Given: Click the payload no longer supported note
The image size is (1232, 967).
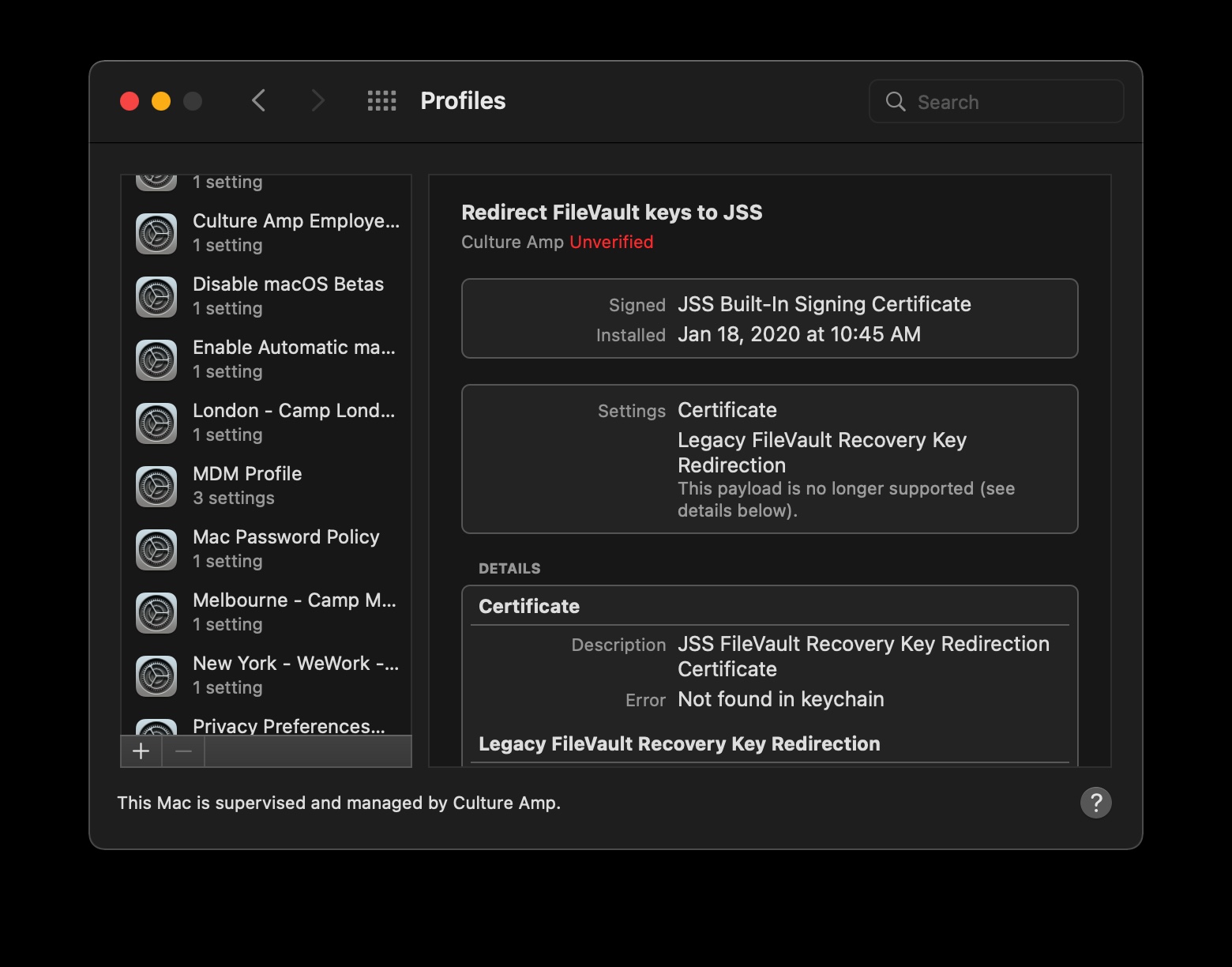Looking at the screenshot, I should coord(846,499).
